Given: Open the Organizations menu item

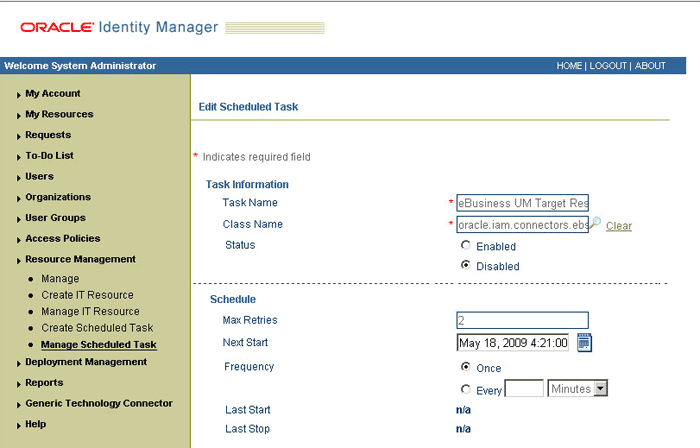Looking at the screenshot, I should [58, 197].
